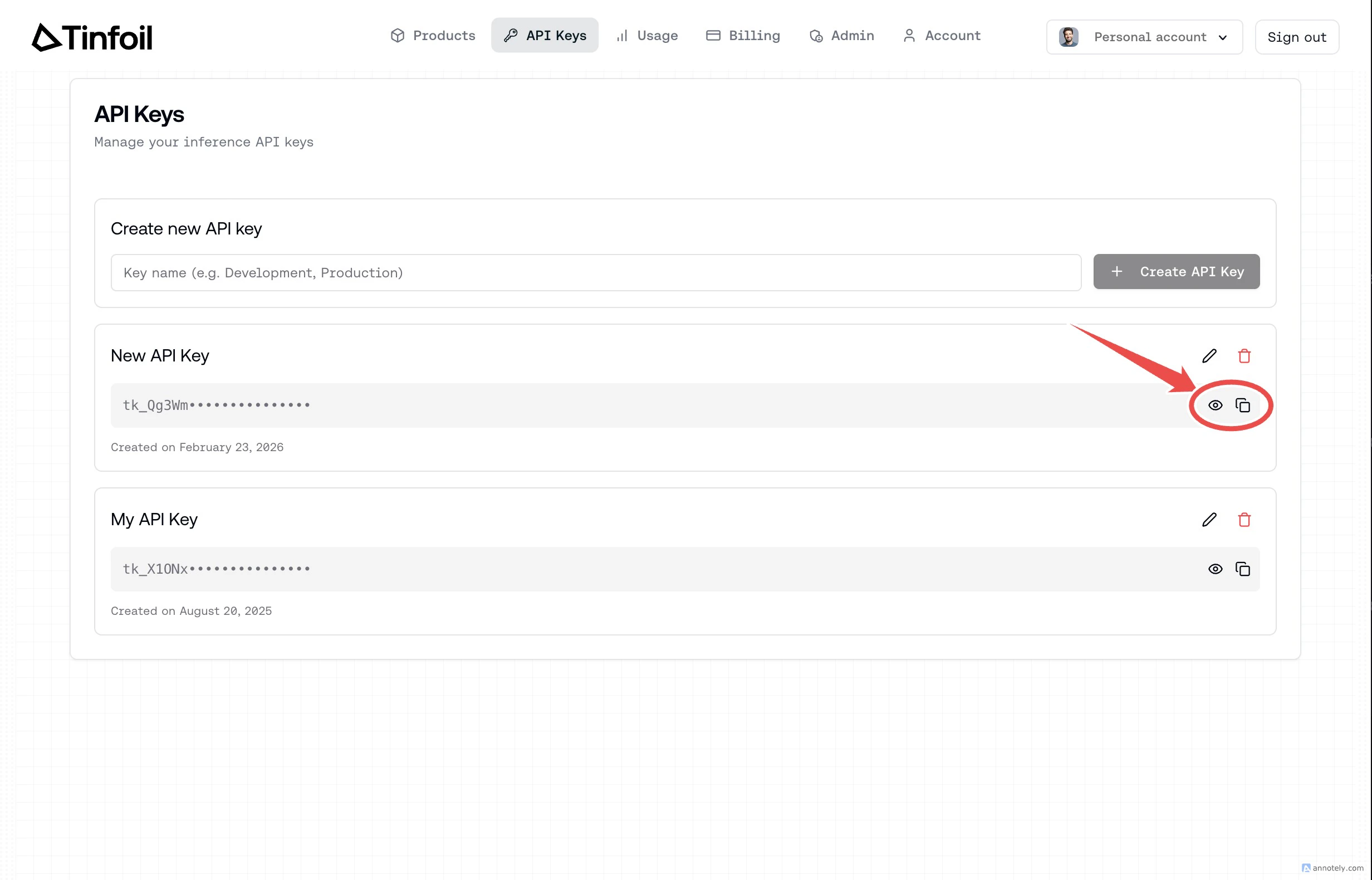Viewport: 1372px width, 880px height.
Task: Delete the New API Key via trash icon
Action: pyautogui.click(x=1245, y=355)
